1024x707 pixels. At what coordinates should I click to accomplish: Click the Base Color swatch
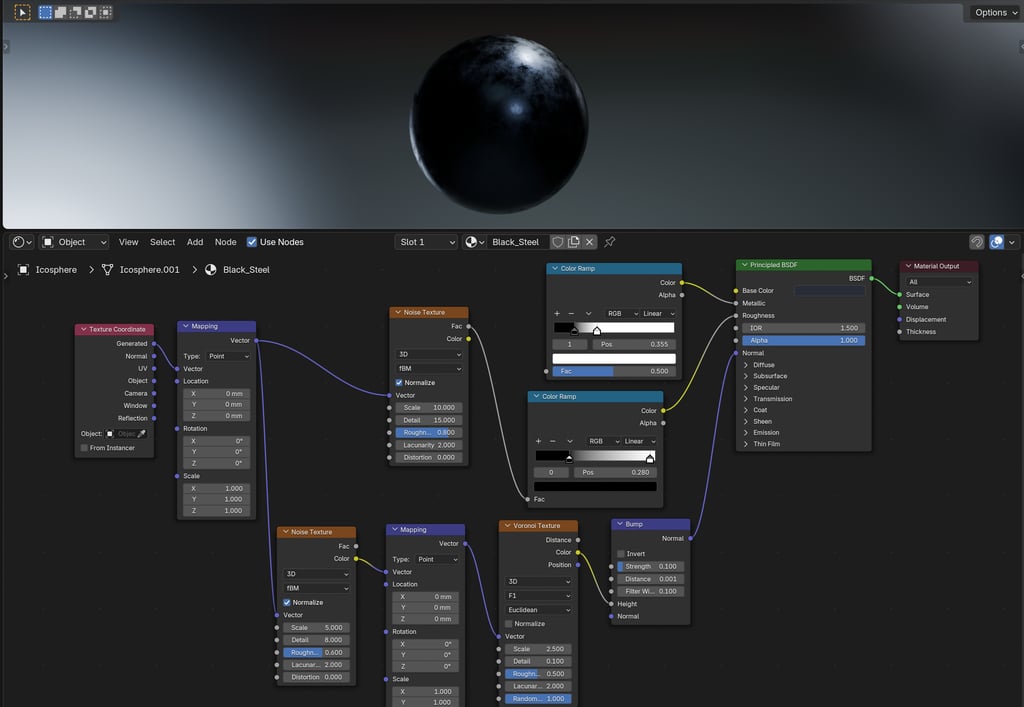pyautogui.click(x=829, y=291)
